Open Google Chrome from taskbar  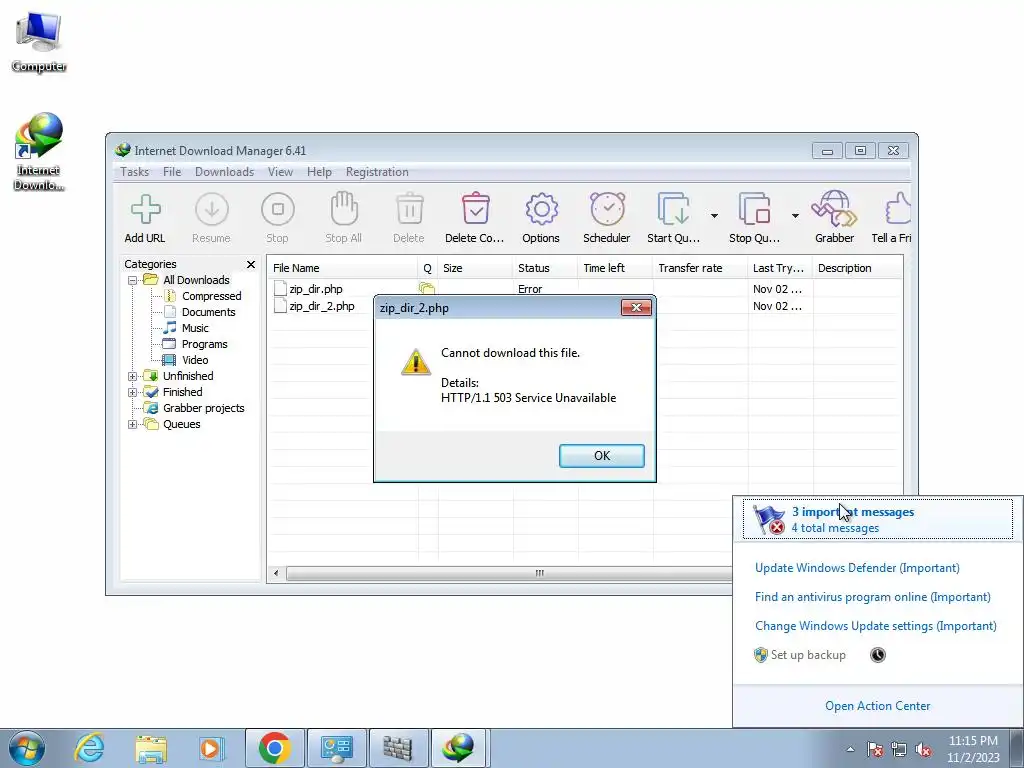click(274, 748)
